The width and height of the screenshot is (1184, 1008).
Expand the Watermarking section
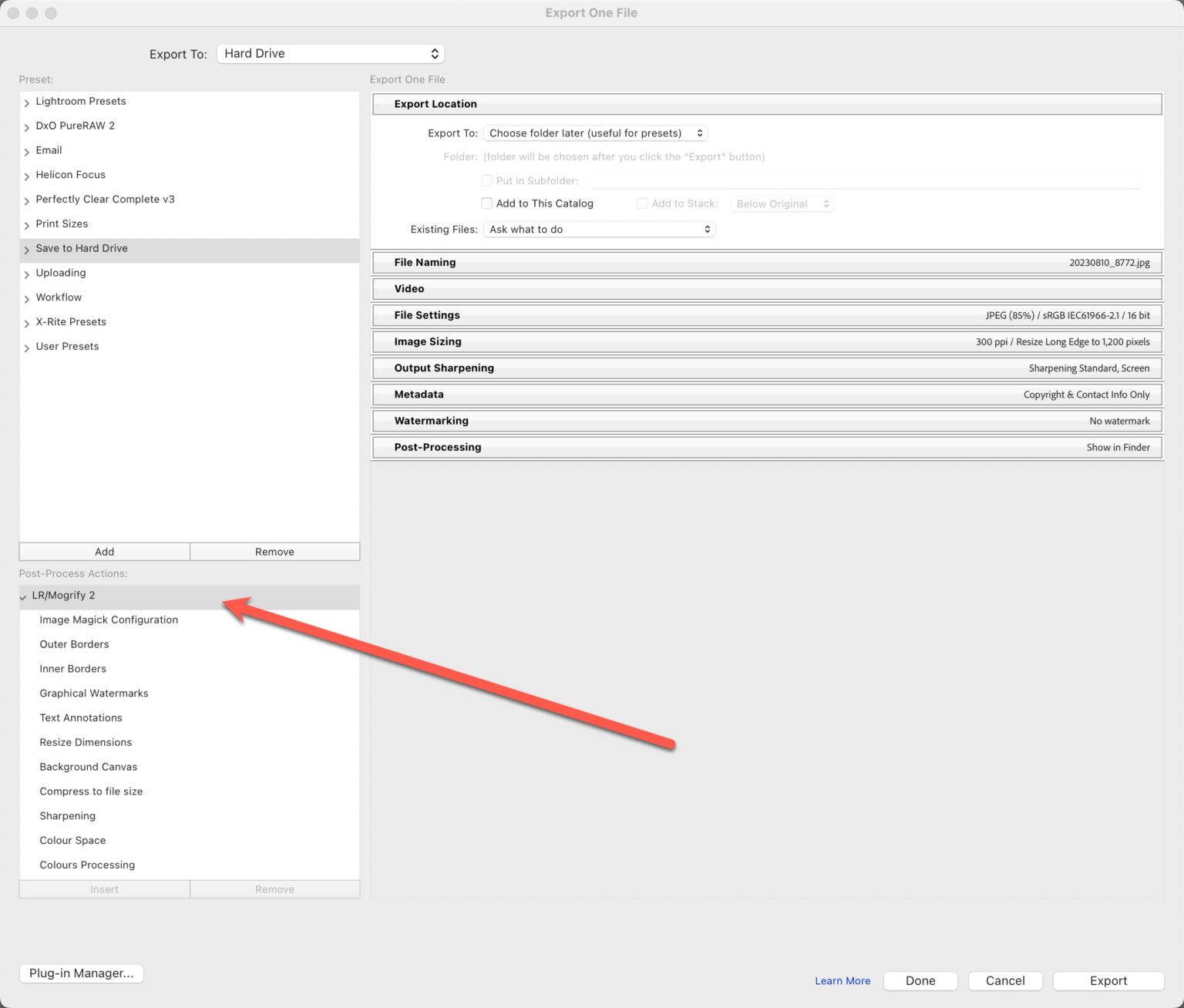(431, 421)
